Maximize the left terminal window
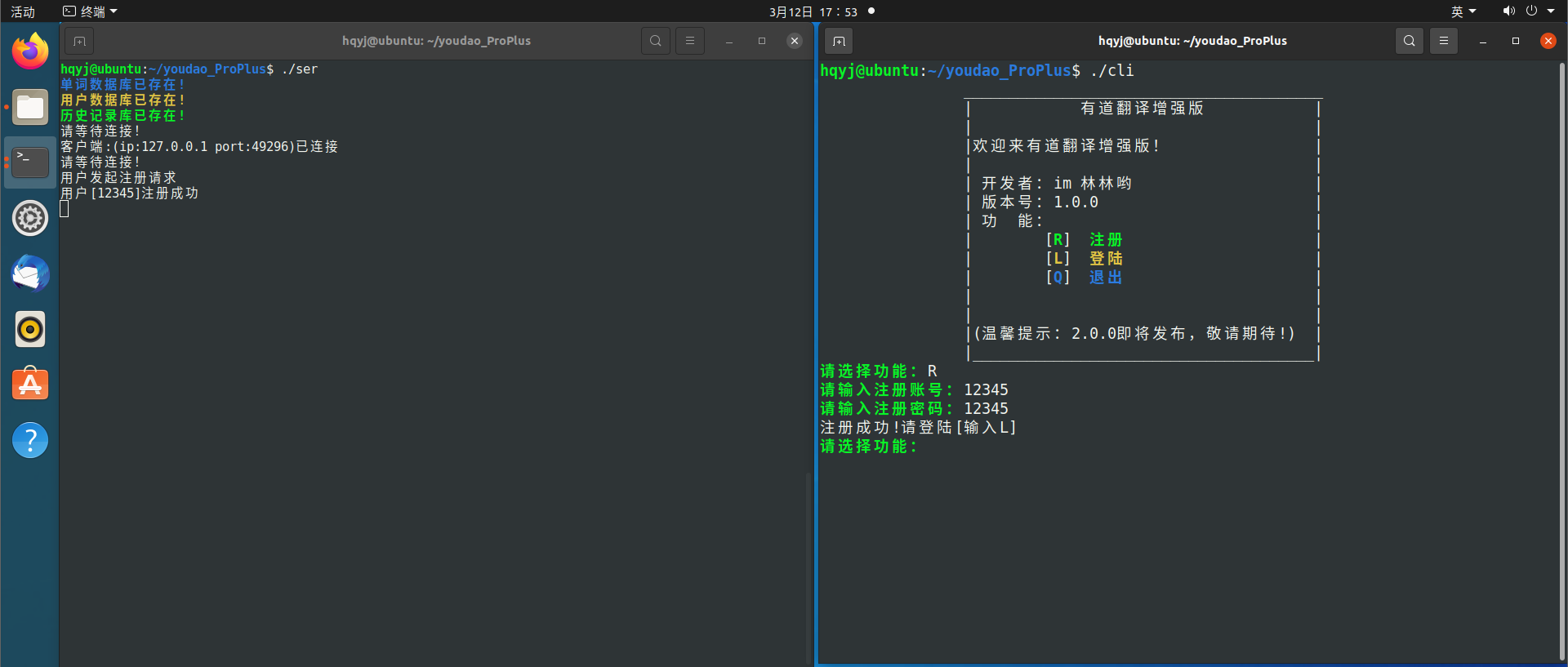 click(762, 41)
